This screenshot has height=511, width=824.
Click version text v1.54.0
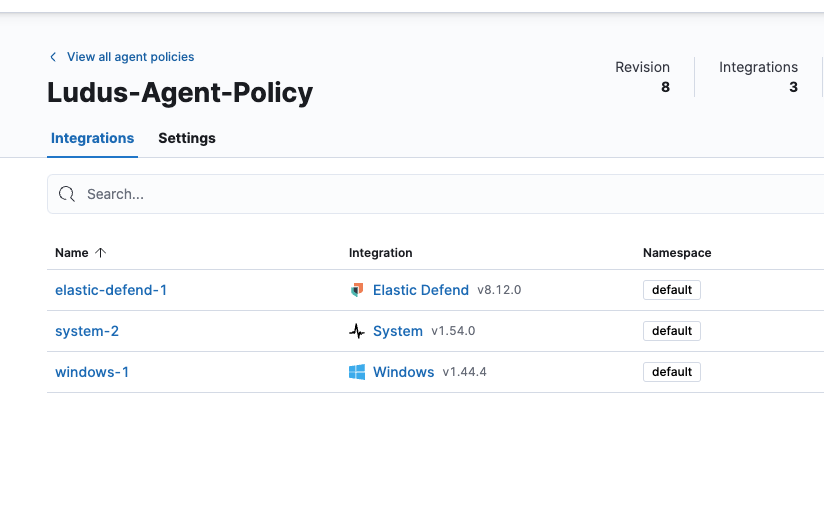[x=453, y=331]
